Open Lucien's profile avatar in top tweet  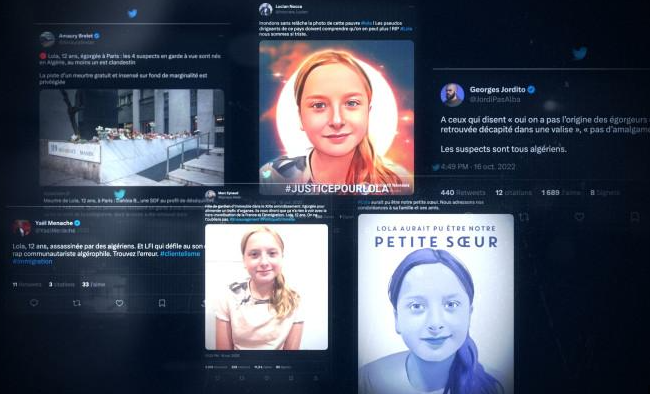(x=265, y=9)
